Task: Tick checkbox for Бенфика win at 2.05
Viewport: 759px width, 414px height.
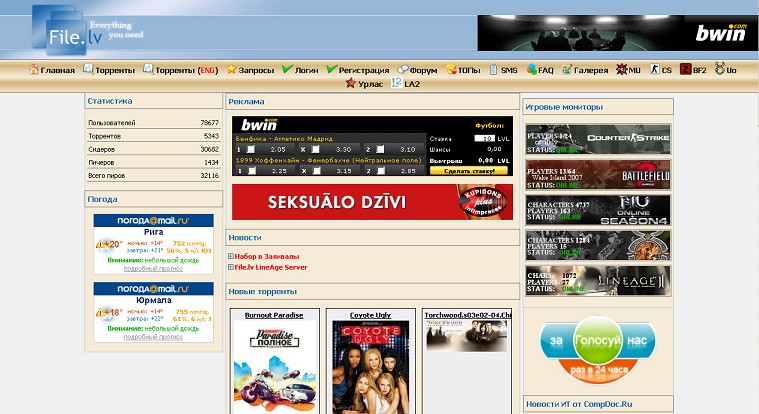Action: (251, 149)
